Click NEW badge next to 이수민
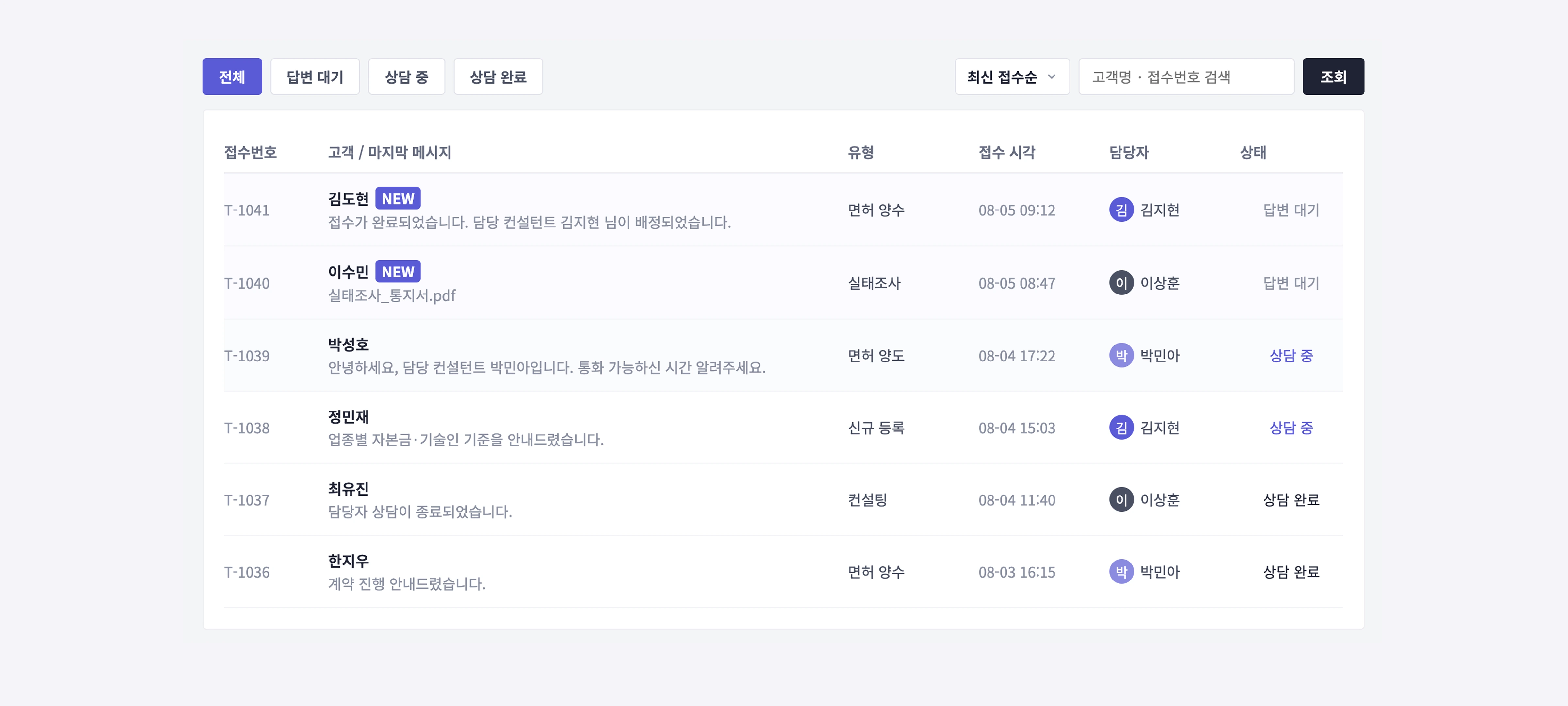 398,272
